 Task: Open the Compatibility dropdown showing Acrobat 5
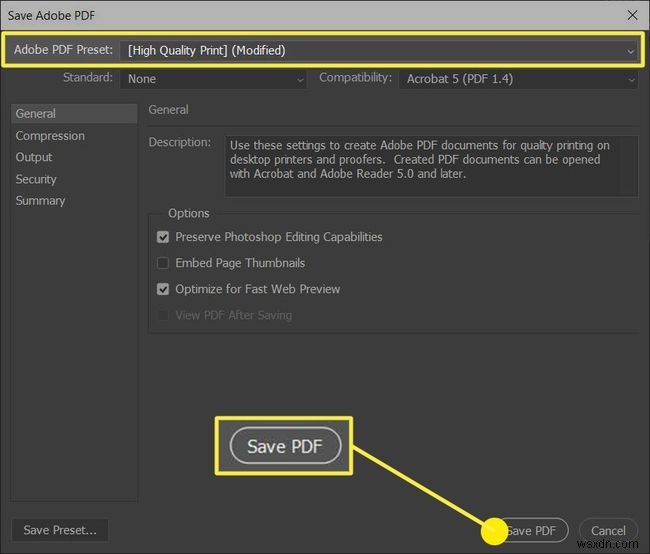[518, 79]
